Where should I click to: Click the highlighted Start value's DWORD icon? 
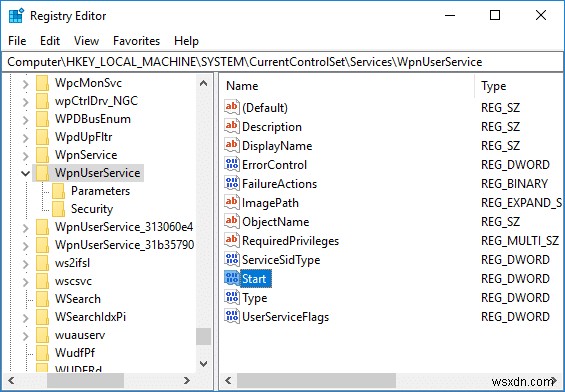(x=232, y=279)
